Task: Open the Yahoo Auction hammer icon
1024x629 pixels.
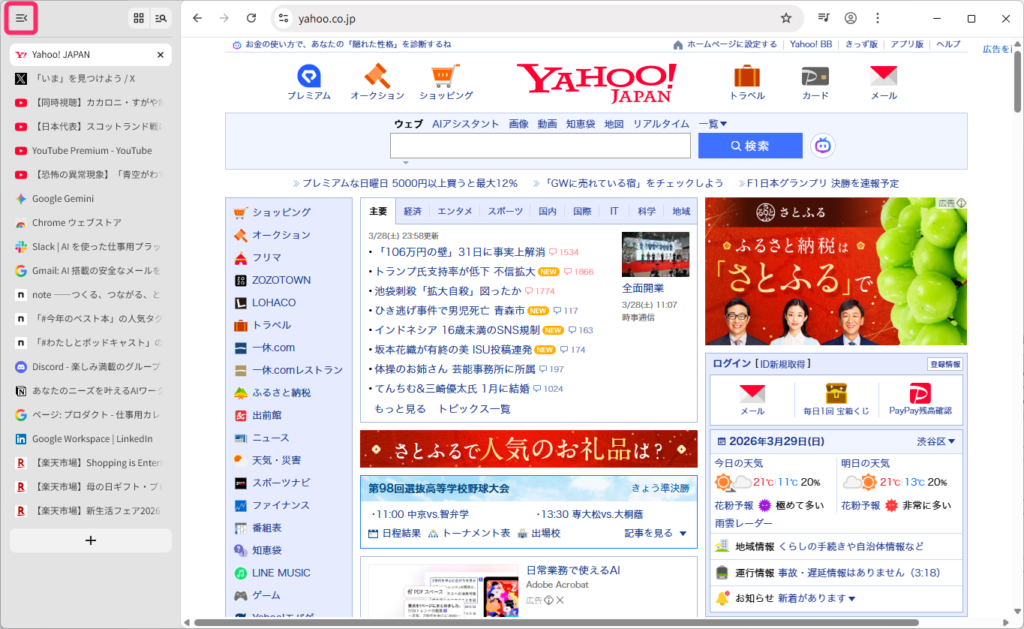Action: (377, 77)
